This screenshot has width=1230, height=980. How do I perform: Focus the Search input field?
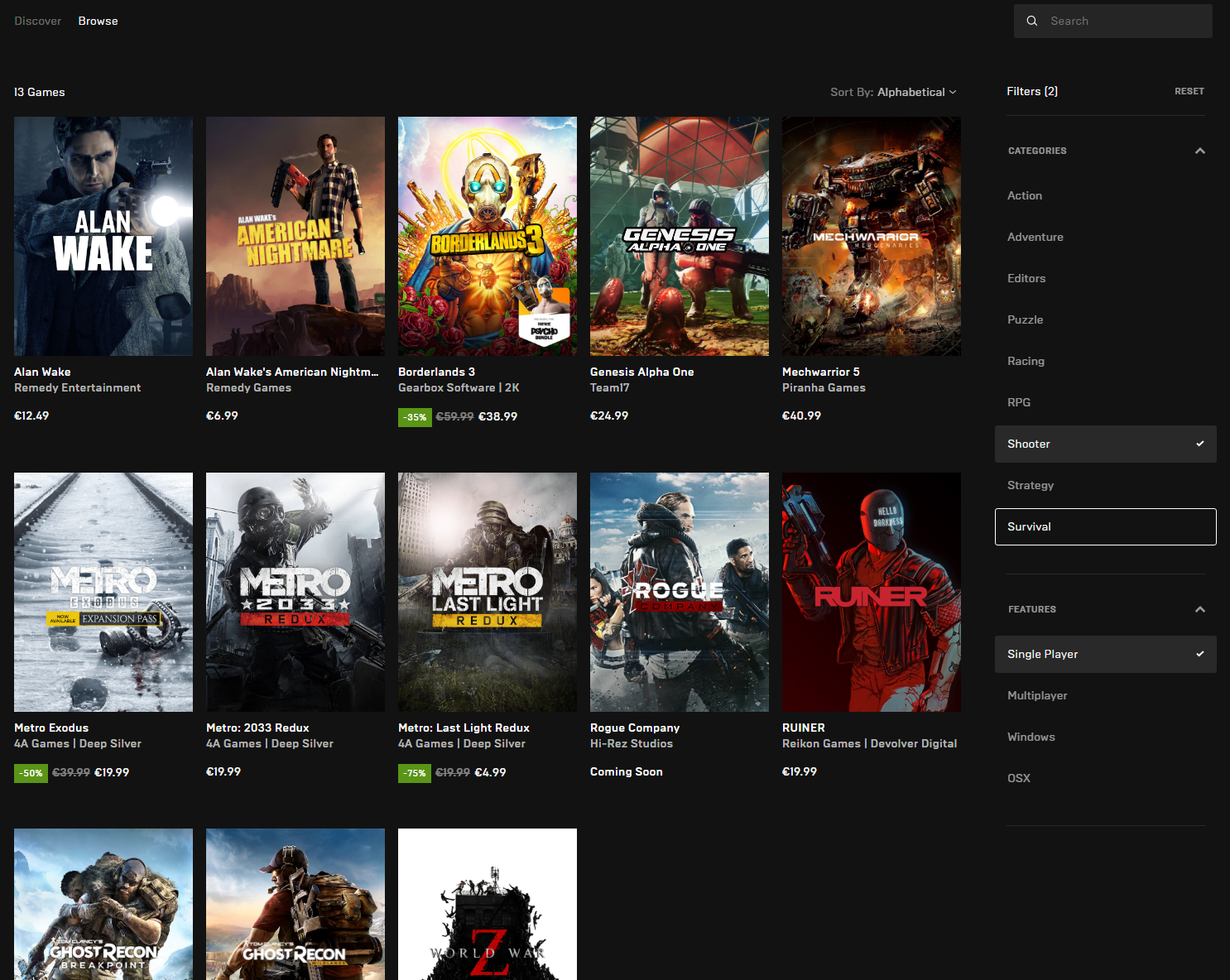[x=1113, y=21]
